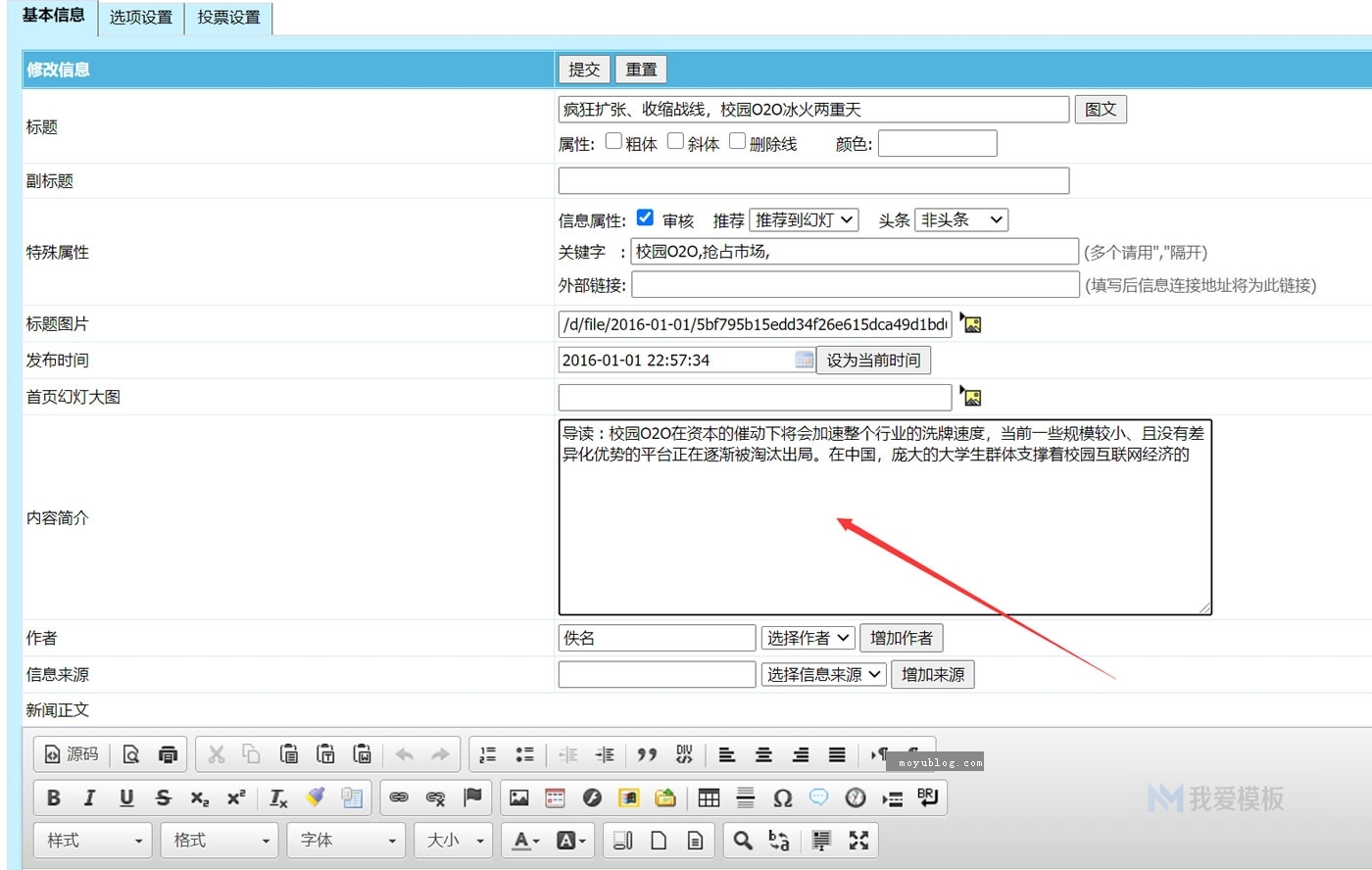The width and height of the screenshot is (1372, 870).
Task: Insert Flash object icon
Action: [592, 797]
